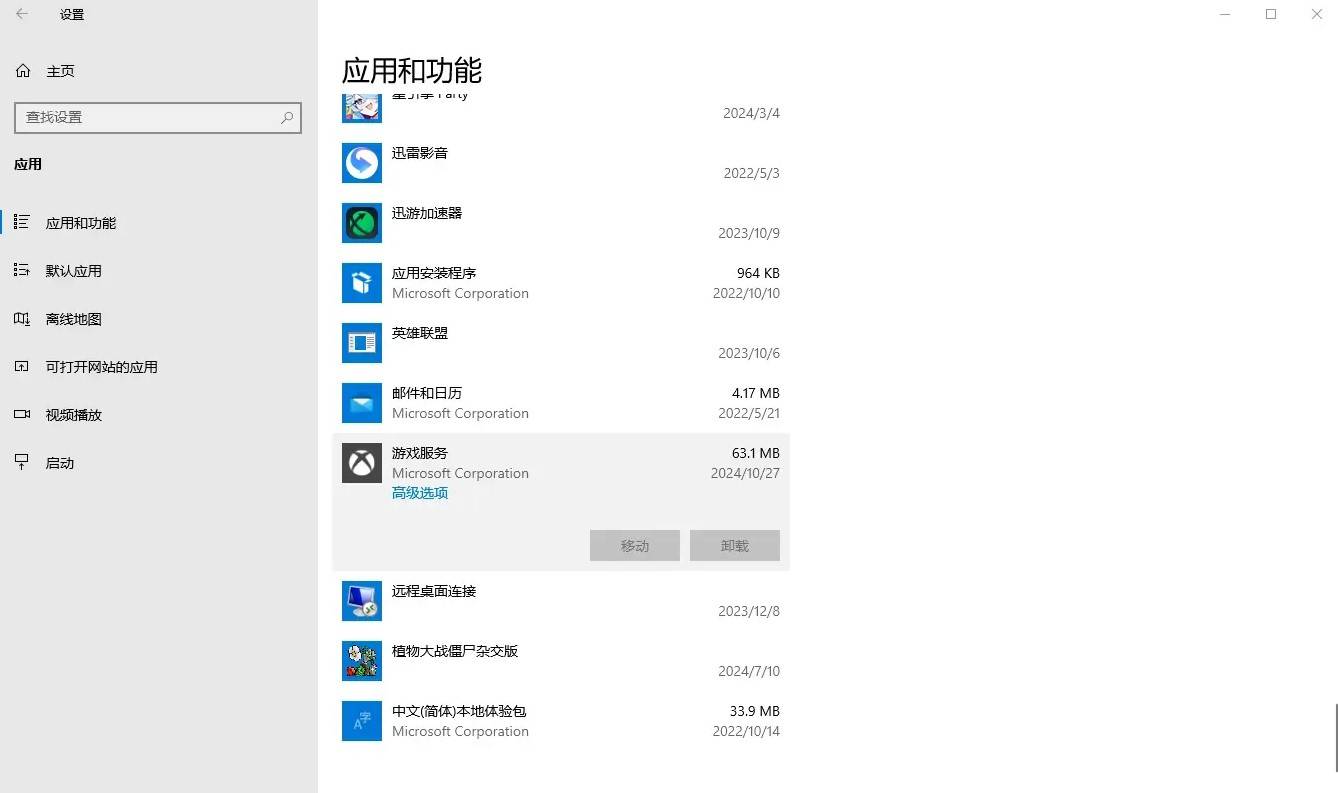Select the 邮件和日历 app name
Image resolution: width=1338 pixels, height=793 pixels.
tap(427, 393)
